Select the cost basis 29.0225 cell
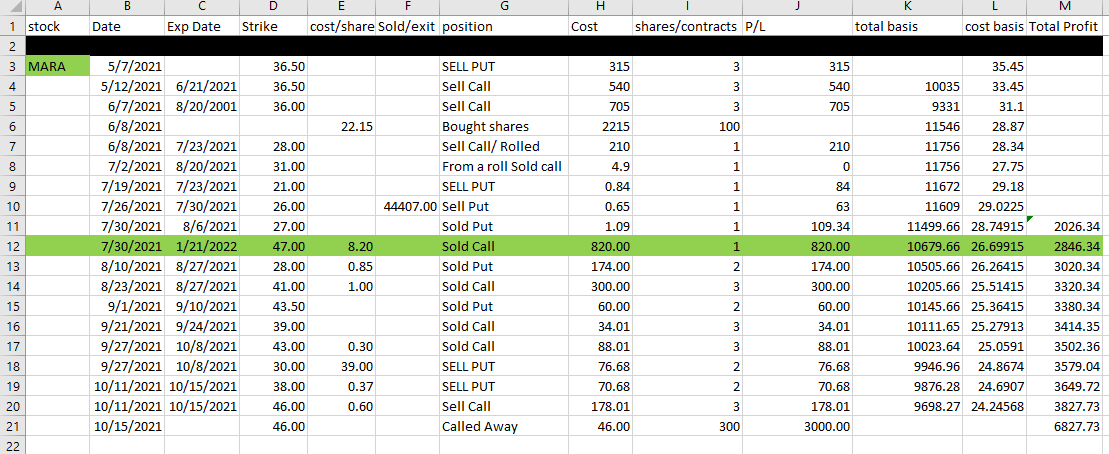The height and width of the screenshot is (454, 1109). 993,206
